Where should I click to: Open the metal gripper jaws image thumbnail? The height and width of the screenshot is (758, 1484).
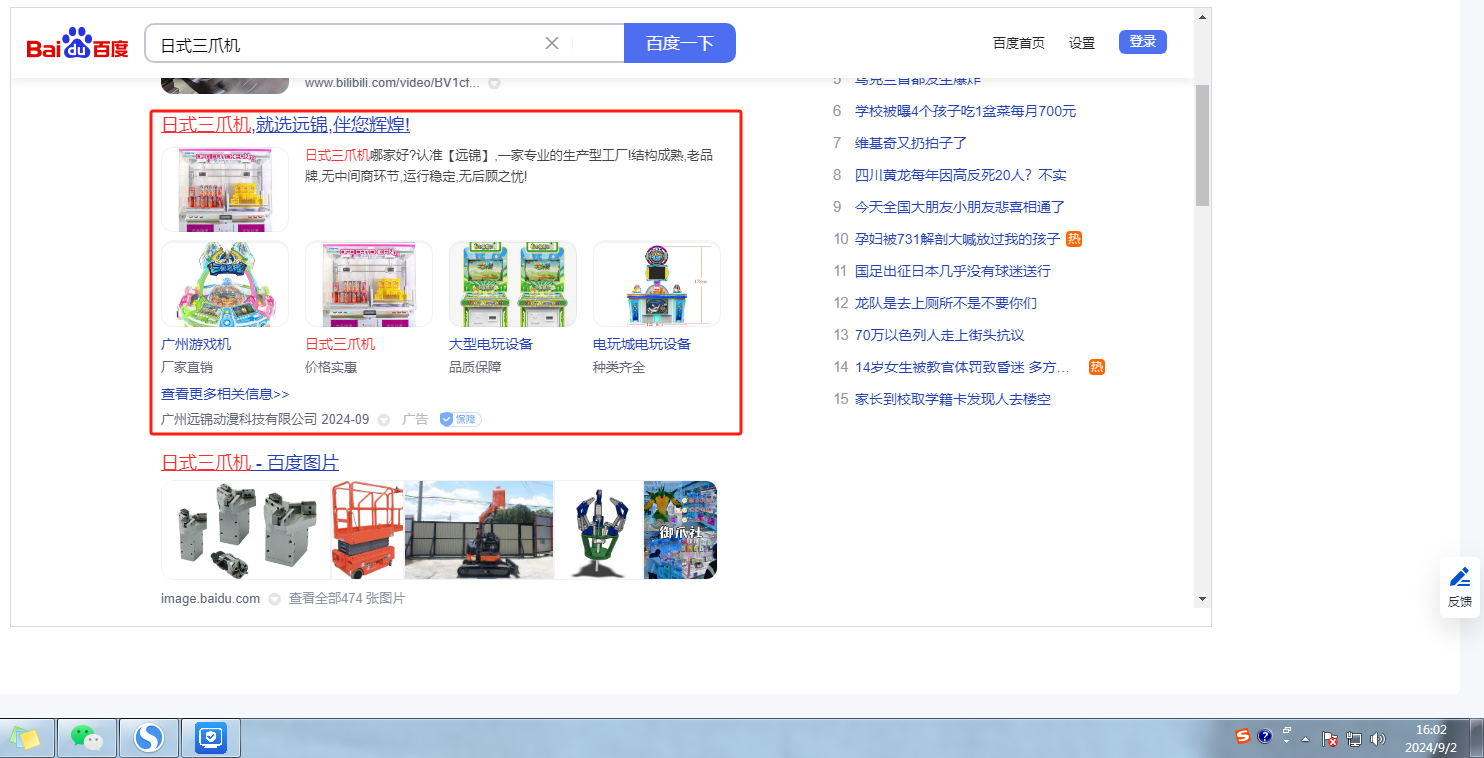pos(246,530)
